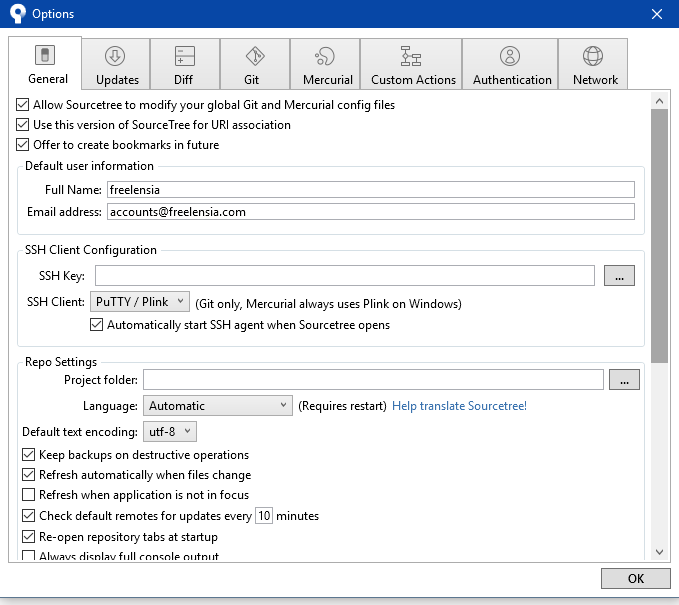The width and height of the screenshot is (679, 605).
Task: Open Help translate Sourcetree link
Action: [x=459, y=406]
